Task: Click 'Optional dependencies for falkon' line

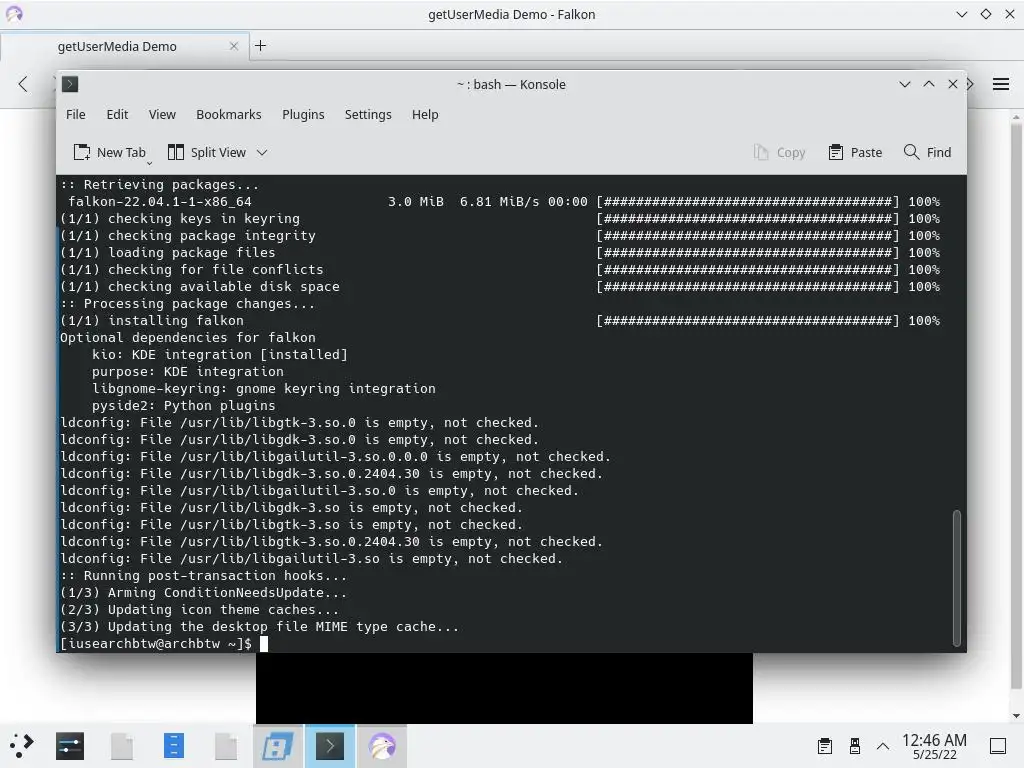Action: 188,338
